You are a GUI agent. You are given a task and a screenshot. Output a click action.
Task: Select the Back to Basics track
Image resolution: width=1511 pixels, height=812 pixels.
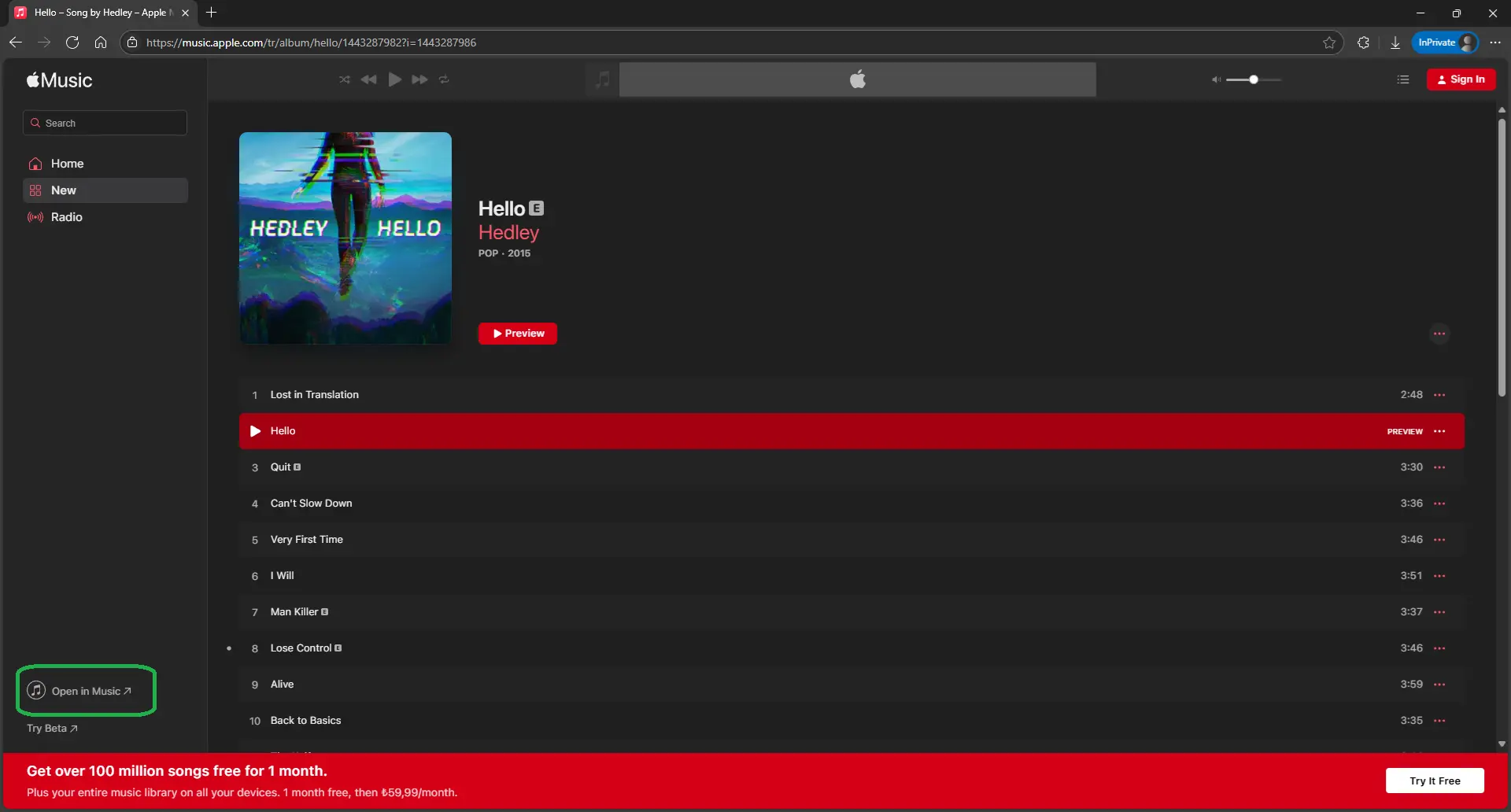pyautogui.click(x=852, y=721)
